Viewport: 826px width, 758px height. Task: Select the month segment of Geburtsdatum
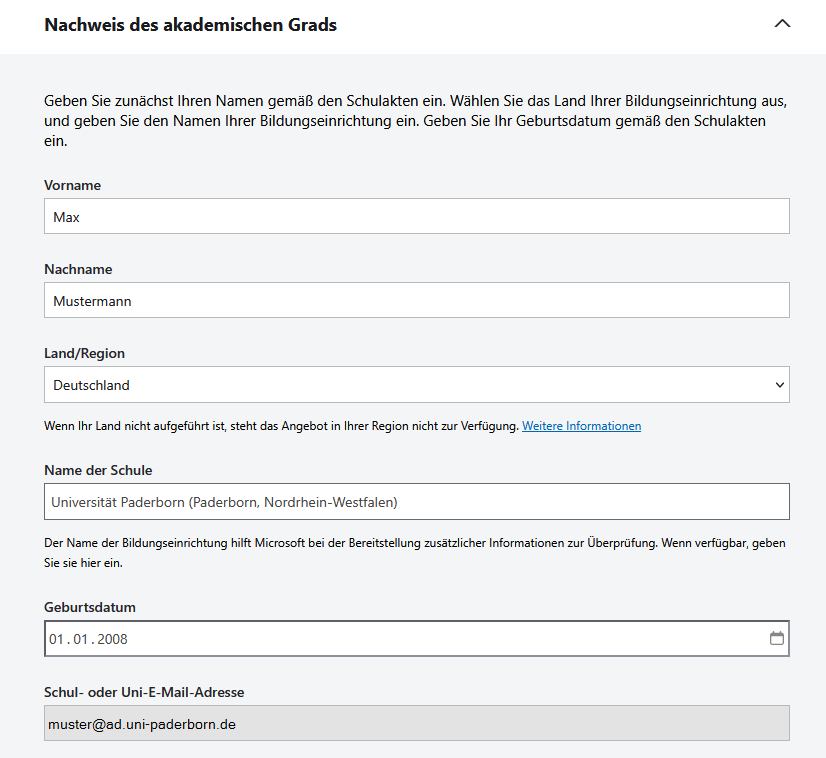coord(80,639)
